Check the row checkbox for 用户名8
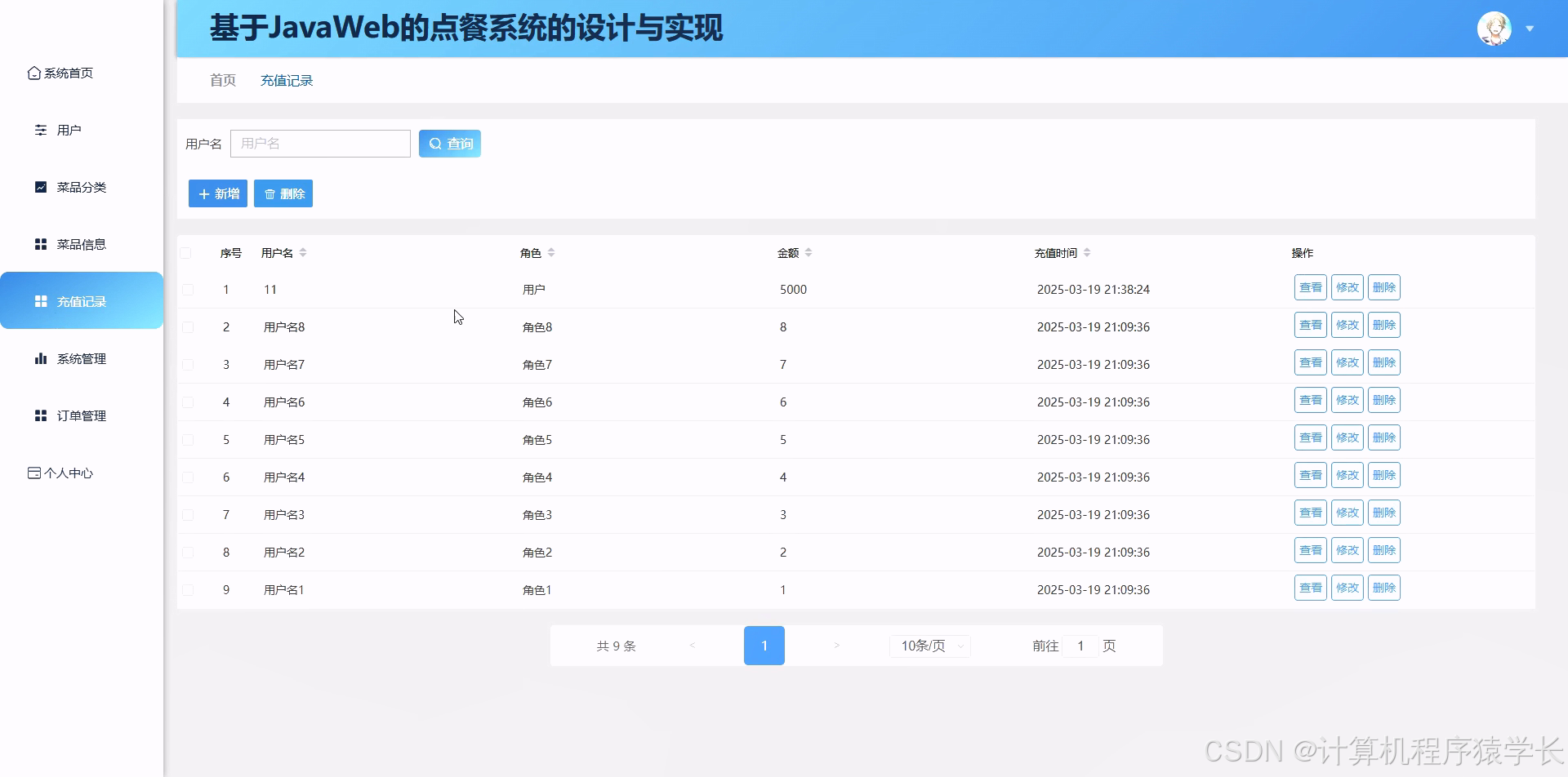1568x777 pixels. pyautogui.click(x=189, y=326)
